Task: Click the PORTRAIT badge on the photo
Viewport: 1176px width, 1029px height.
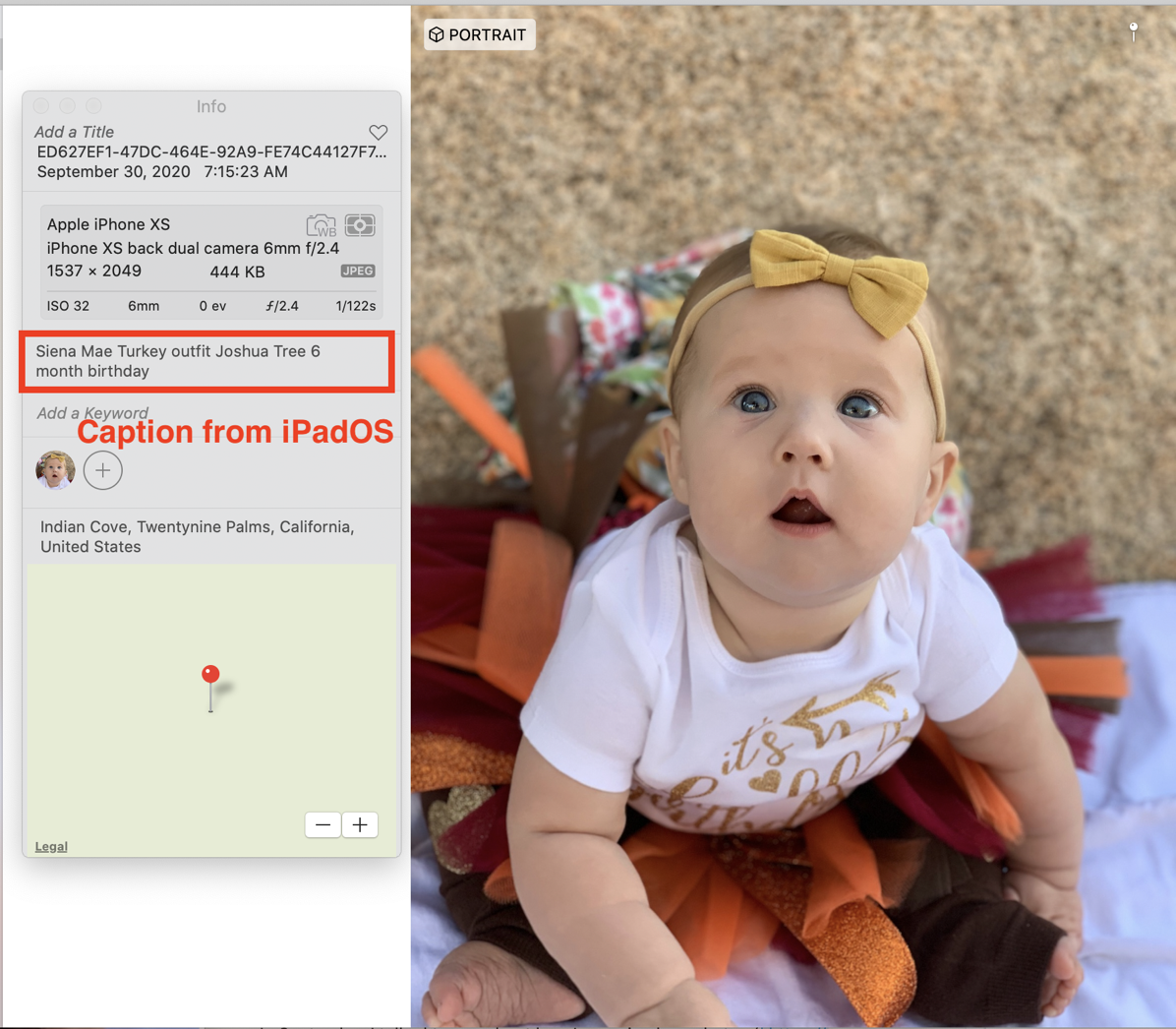Action: coord(479,34)
